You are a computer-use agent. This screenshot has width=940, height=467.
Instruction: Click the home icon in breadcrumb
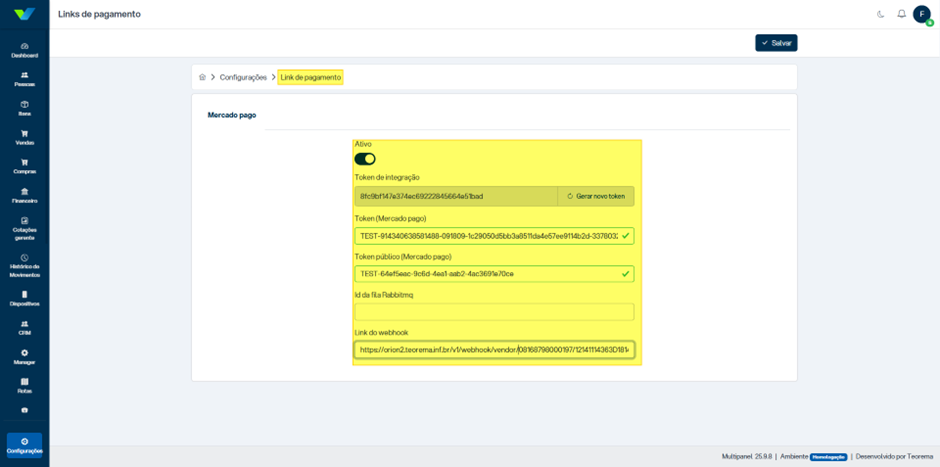click(203, 77)
